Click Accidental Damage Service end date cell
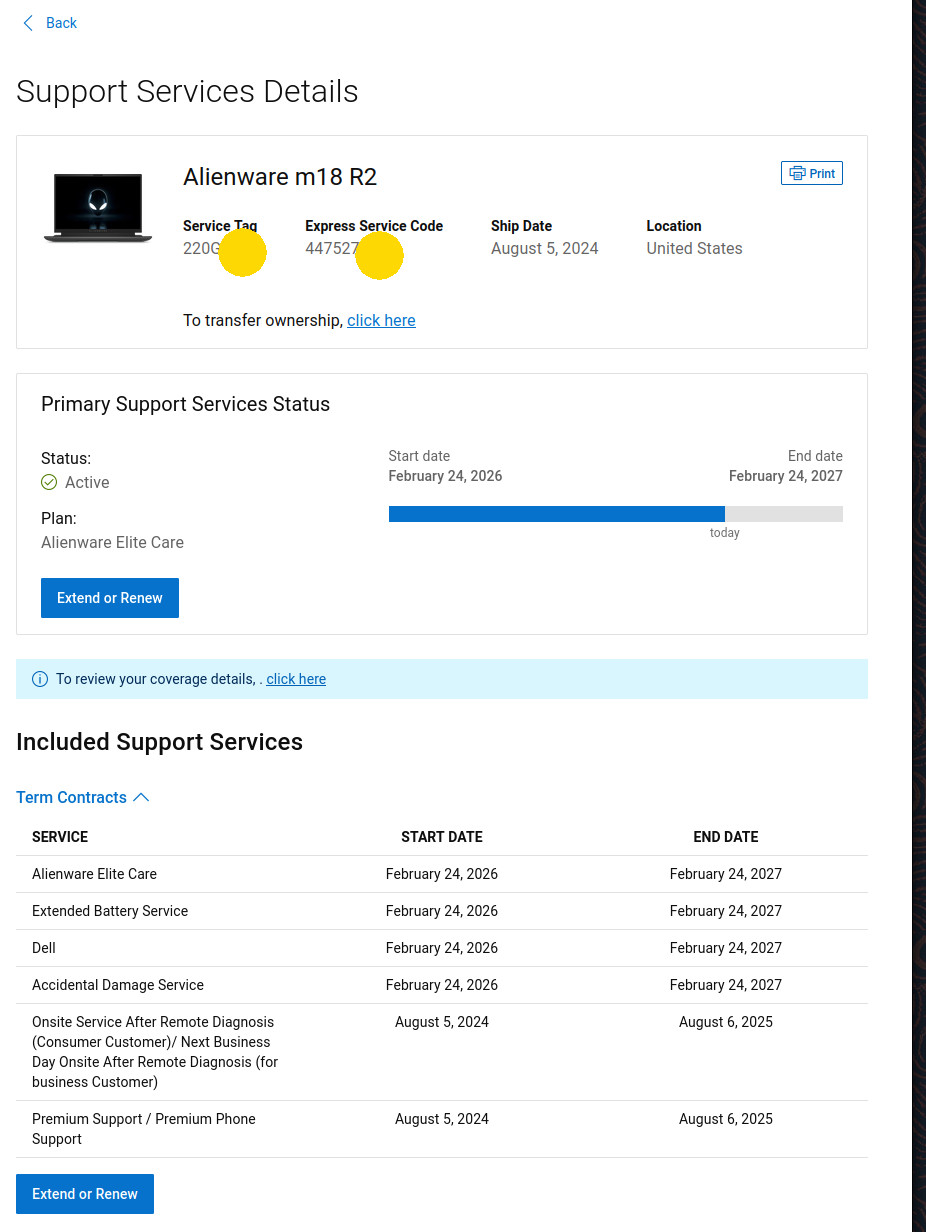The height and width of the screenshot is (1232, 926). pos(726,985)
